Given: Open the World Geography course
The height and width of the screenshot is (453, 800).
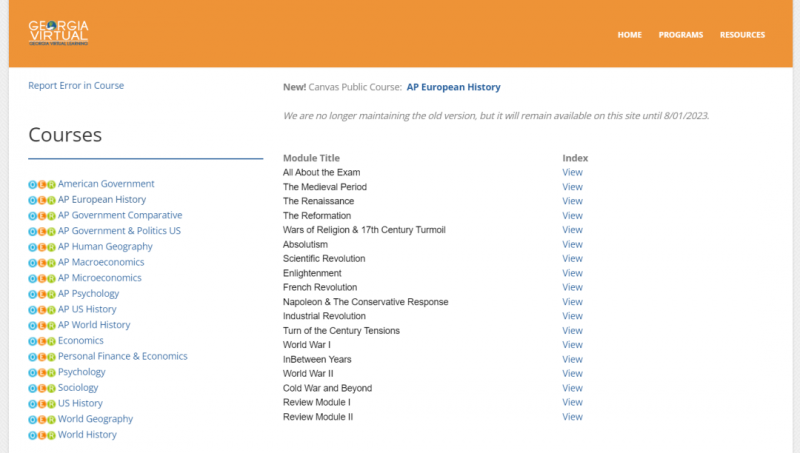Looking at the screenshot, I should (x=95, y=419).
